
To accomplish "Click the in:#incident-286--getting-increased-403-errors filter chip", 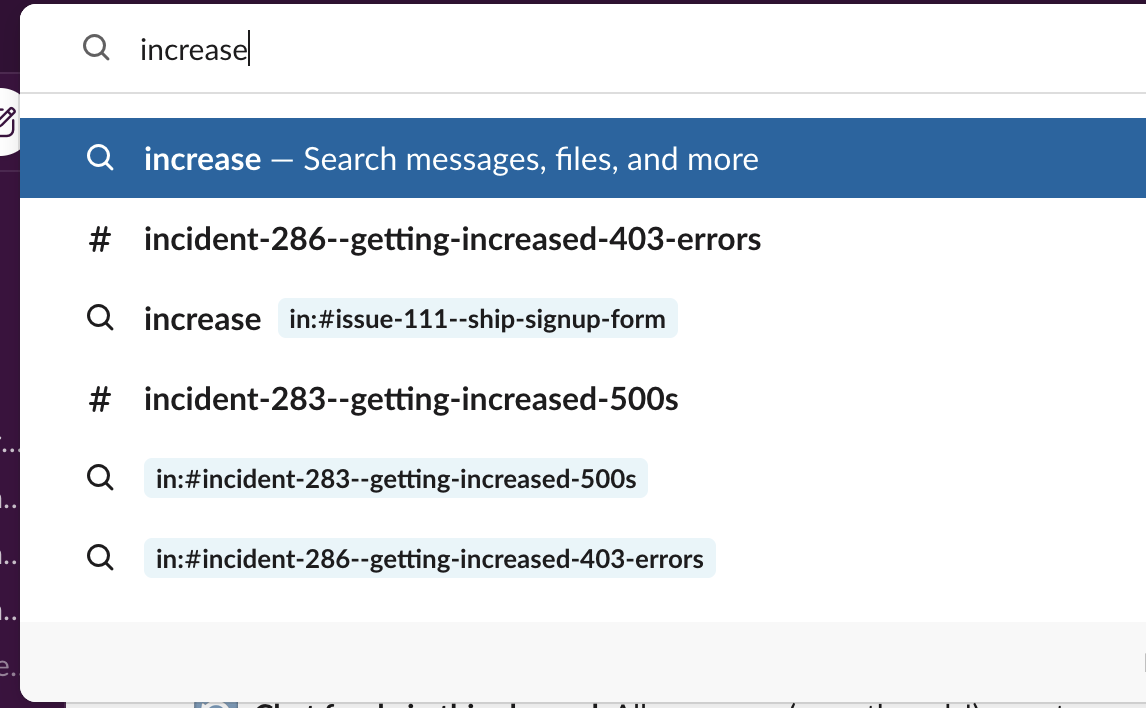I will pos(429,559).
